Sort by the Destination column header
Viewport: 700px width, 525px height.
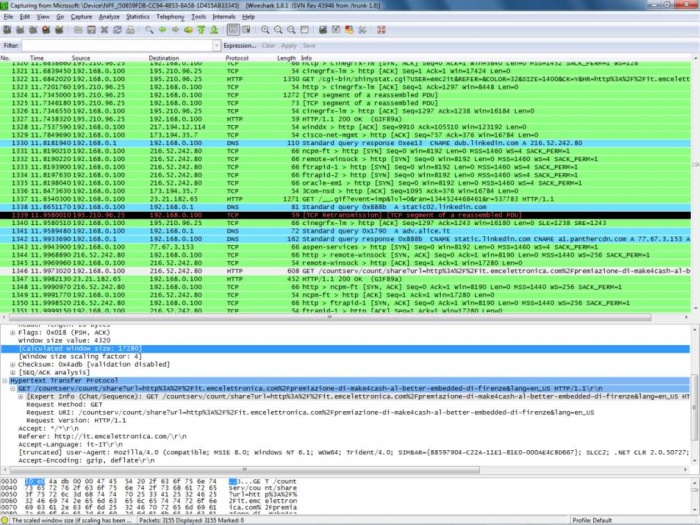[x=163, y=58]
